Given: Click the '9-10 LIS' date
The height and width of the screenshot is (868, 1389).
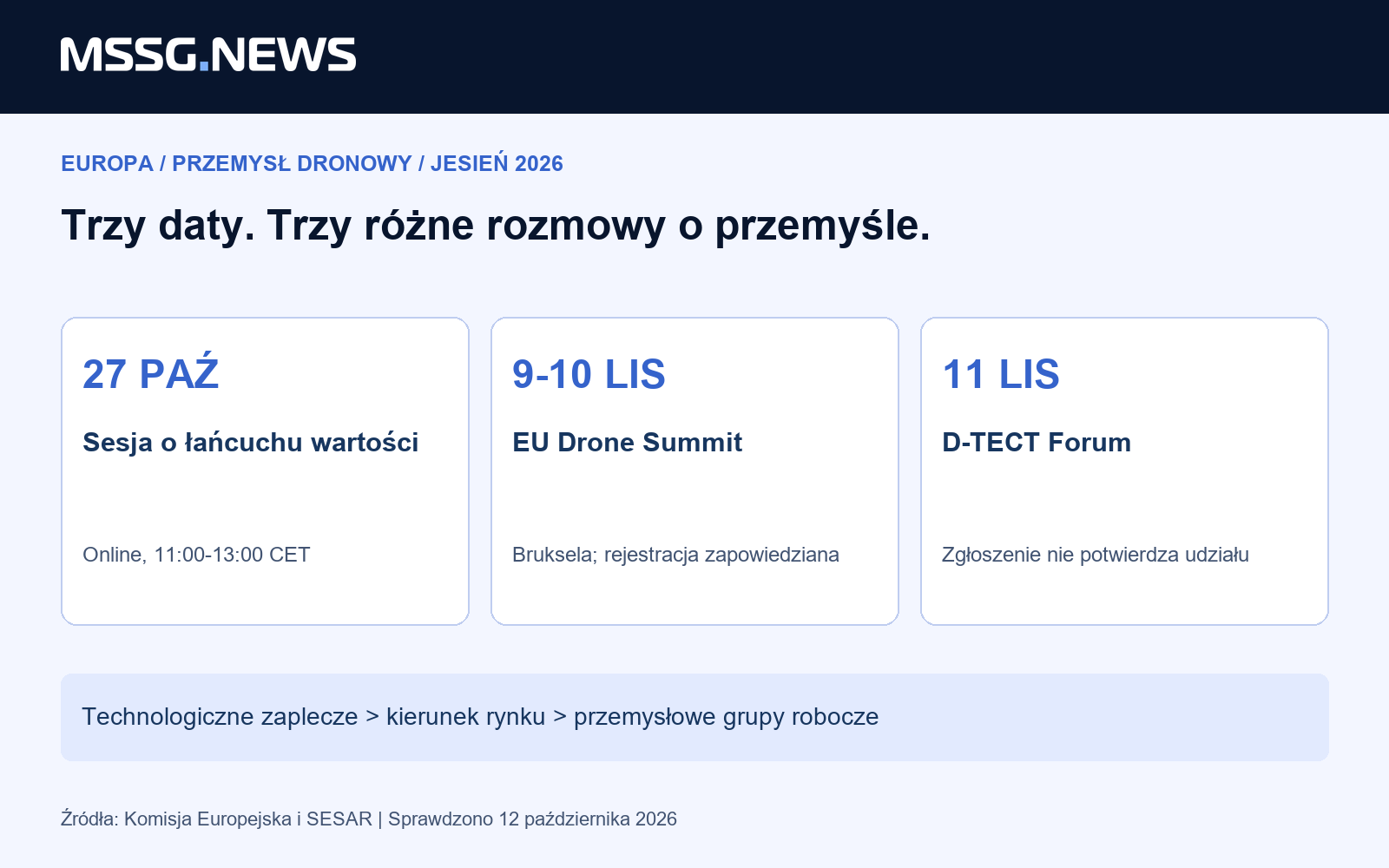Looking at the screenshot, I should click(x=589, y=374).
